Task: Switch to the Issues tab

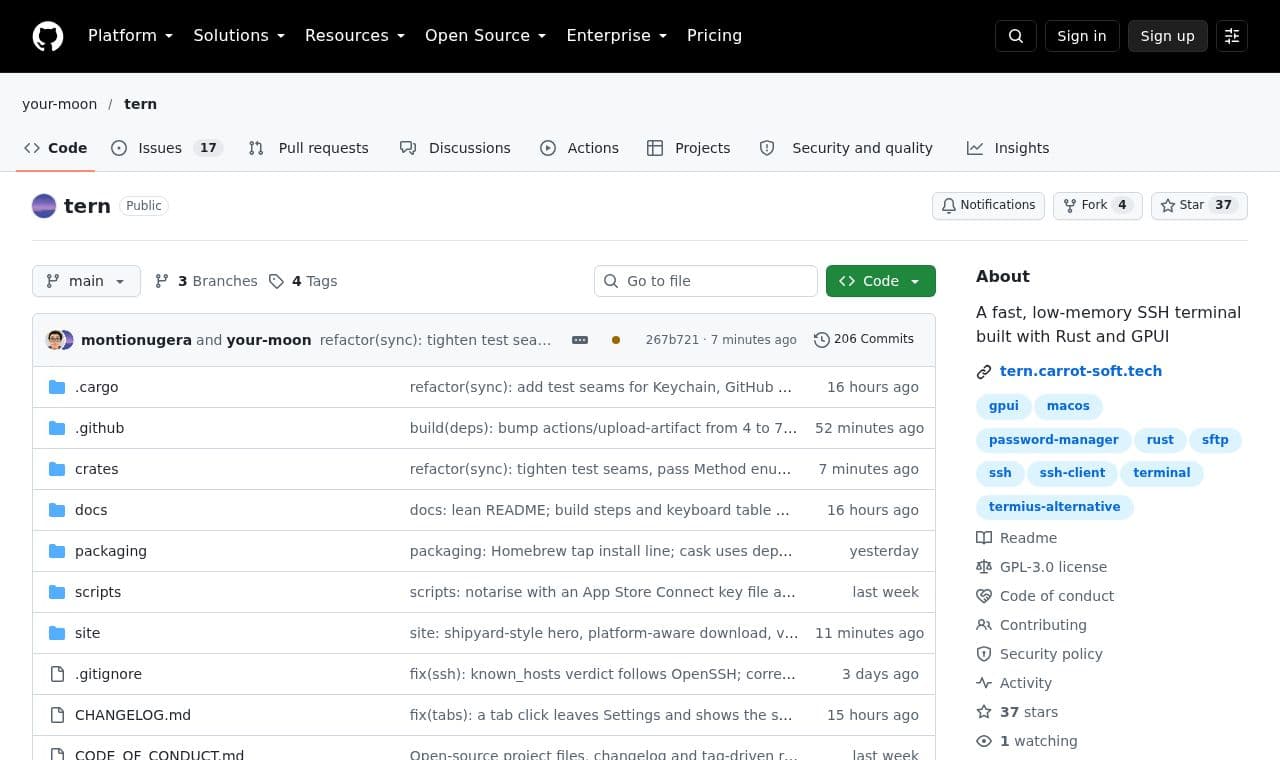Action: click(x=166, y=148)
